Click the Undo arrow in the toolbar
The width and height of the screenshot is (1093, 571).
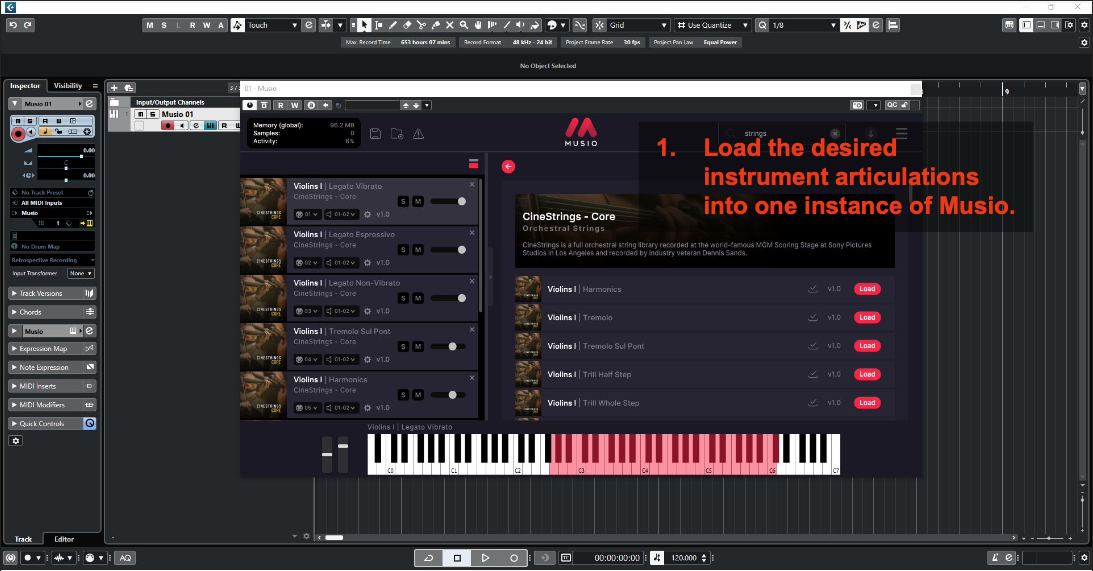pyautogui.click(x=13, y=25)
